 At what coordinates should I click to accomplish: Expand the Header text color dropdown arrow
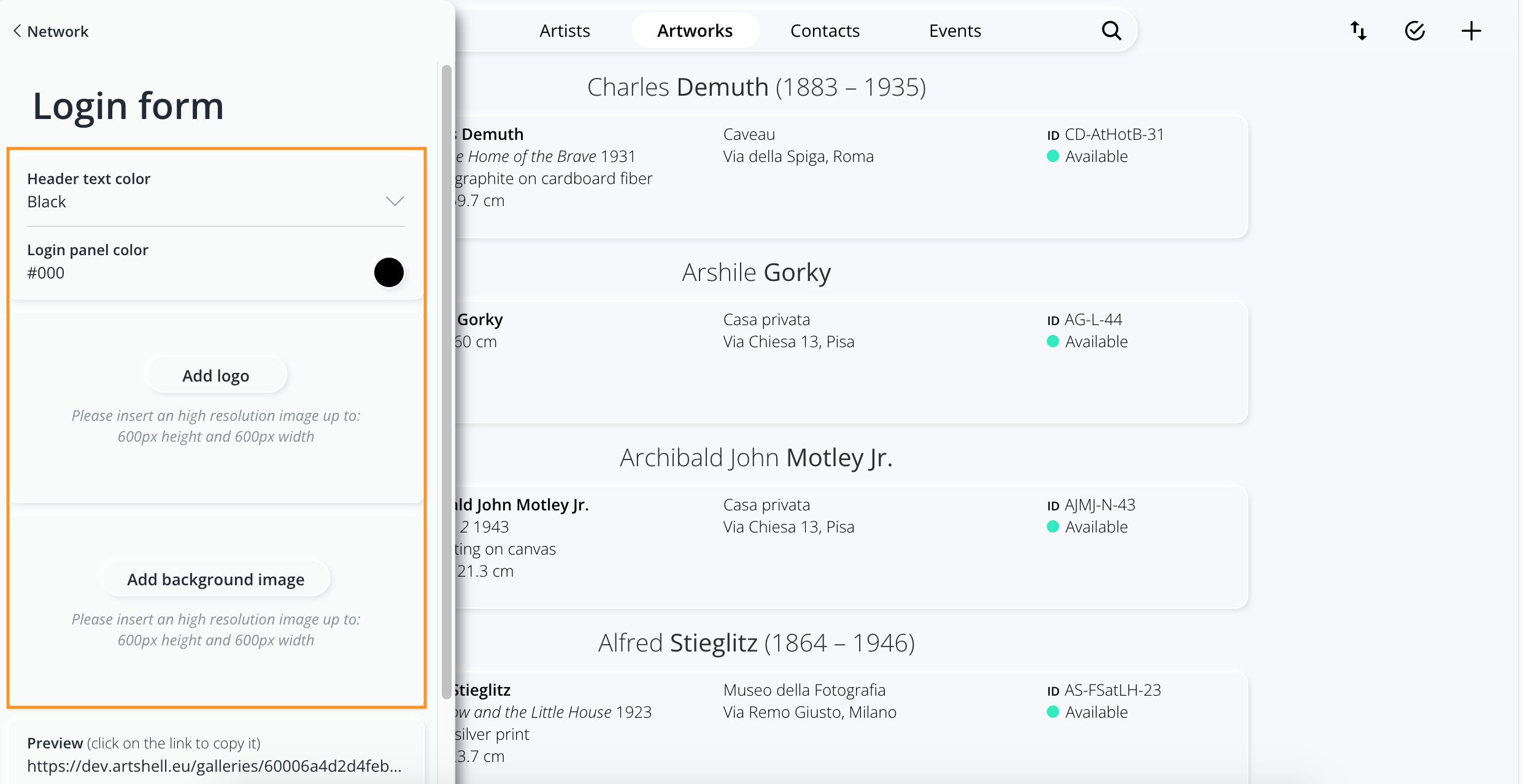click(x=395, y=201)
